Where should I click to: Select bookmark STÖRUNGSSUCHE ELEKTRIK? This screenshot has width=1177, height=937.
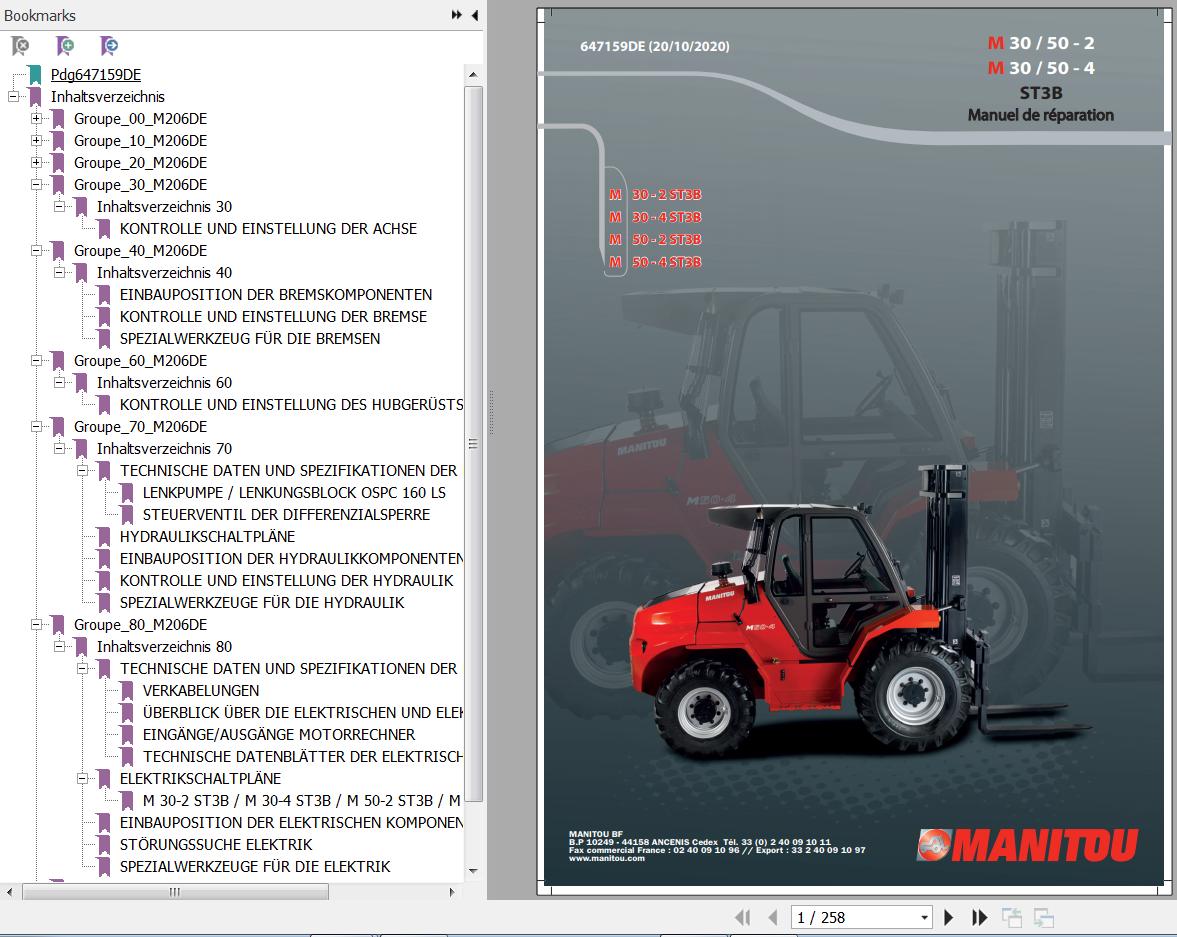click(215, 845)
